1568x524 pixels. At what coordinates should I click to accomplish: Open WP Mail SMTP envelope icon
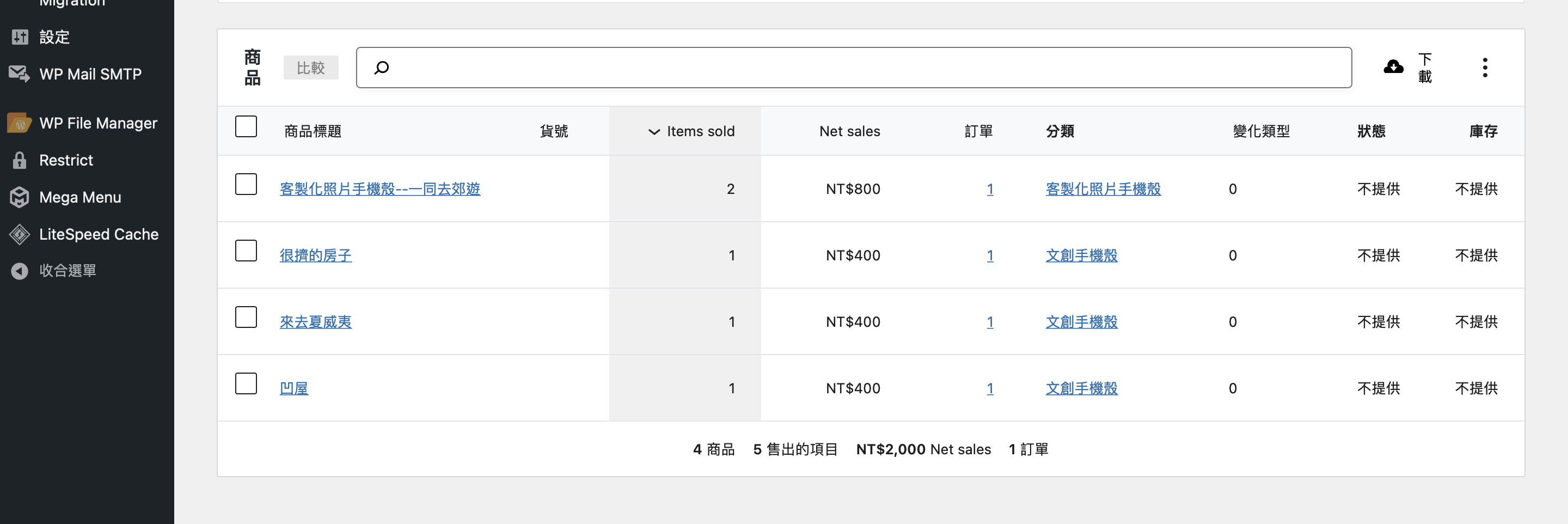pyautogui.click(x=20, y=74)
